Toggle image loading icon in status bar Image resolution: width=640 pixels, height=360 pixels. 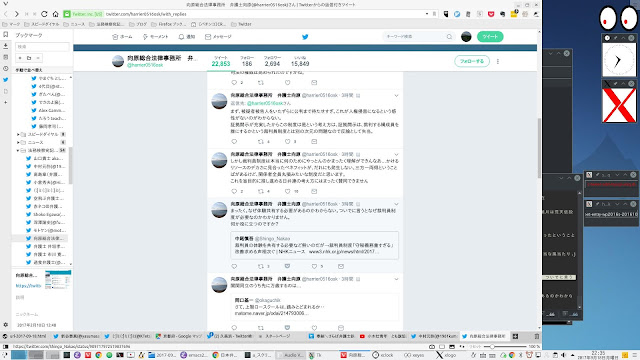451,347
